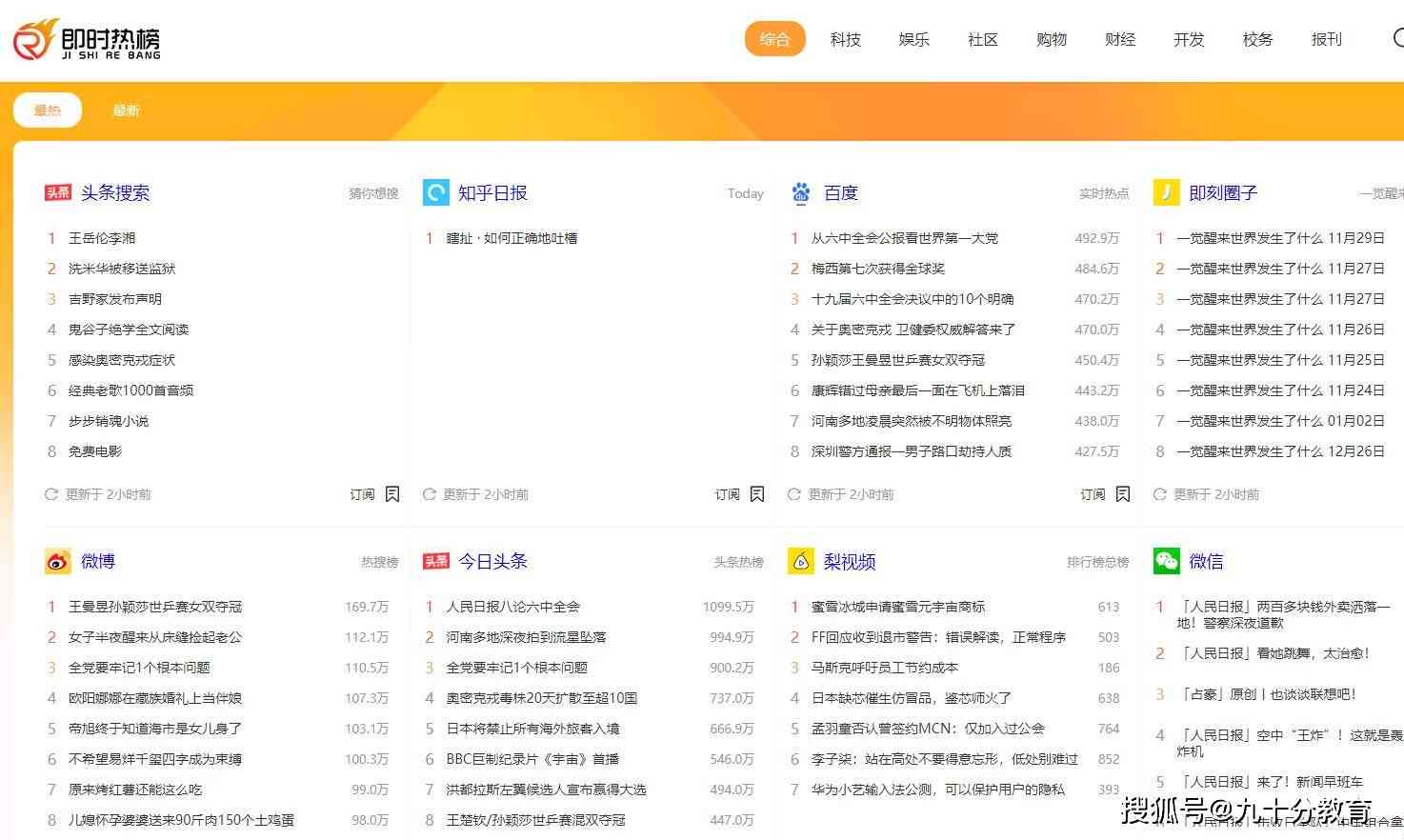Refresh icon in 知乎日报 card footer
The width and height of the screenshot is (1404, 840).
tap(429, 494)
